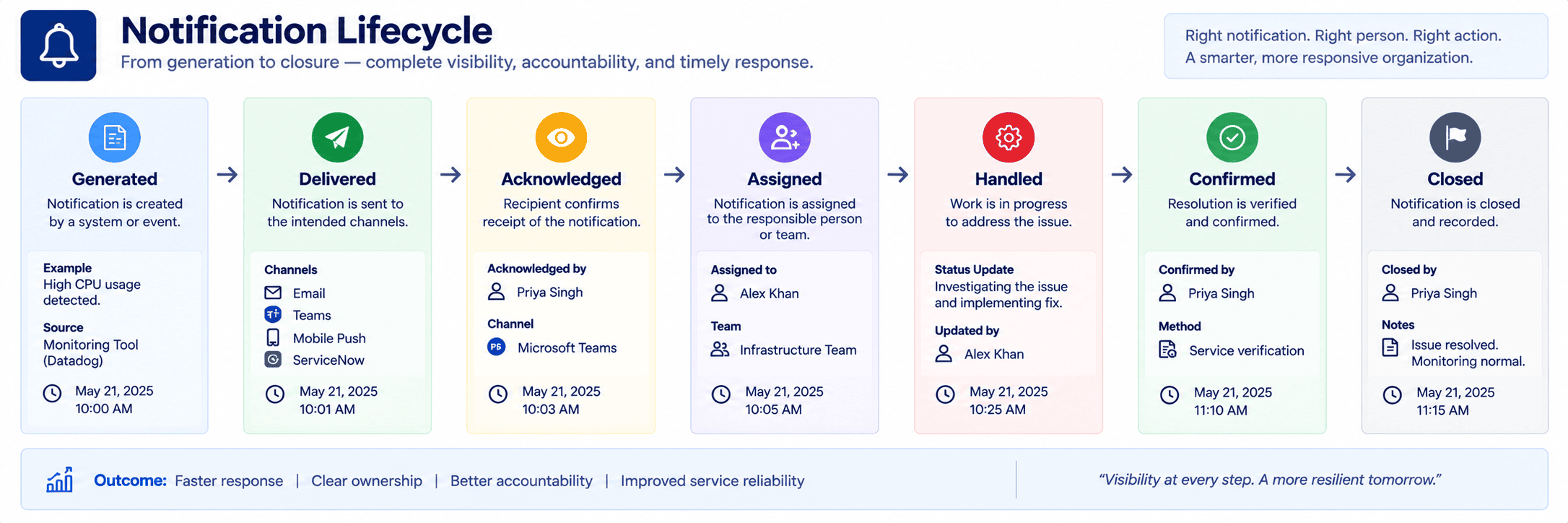Click the phone icon beside Mobile Push
Image resolution: width=1568 pixels, height=523 pixels.
point(273,337)
